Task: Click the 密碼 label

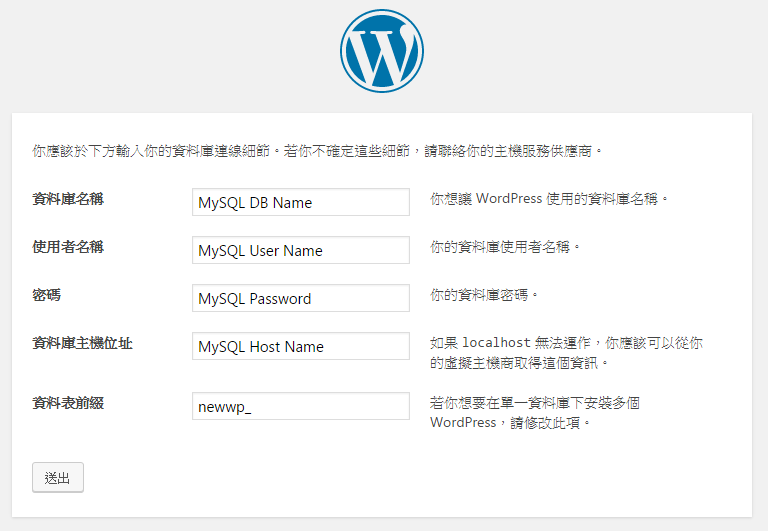Action: pyautogui.click(x=47, y=295)
